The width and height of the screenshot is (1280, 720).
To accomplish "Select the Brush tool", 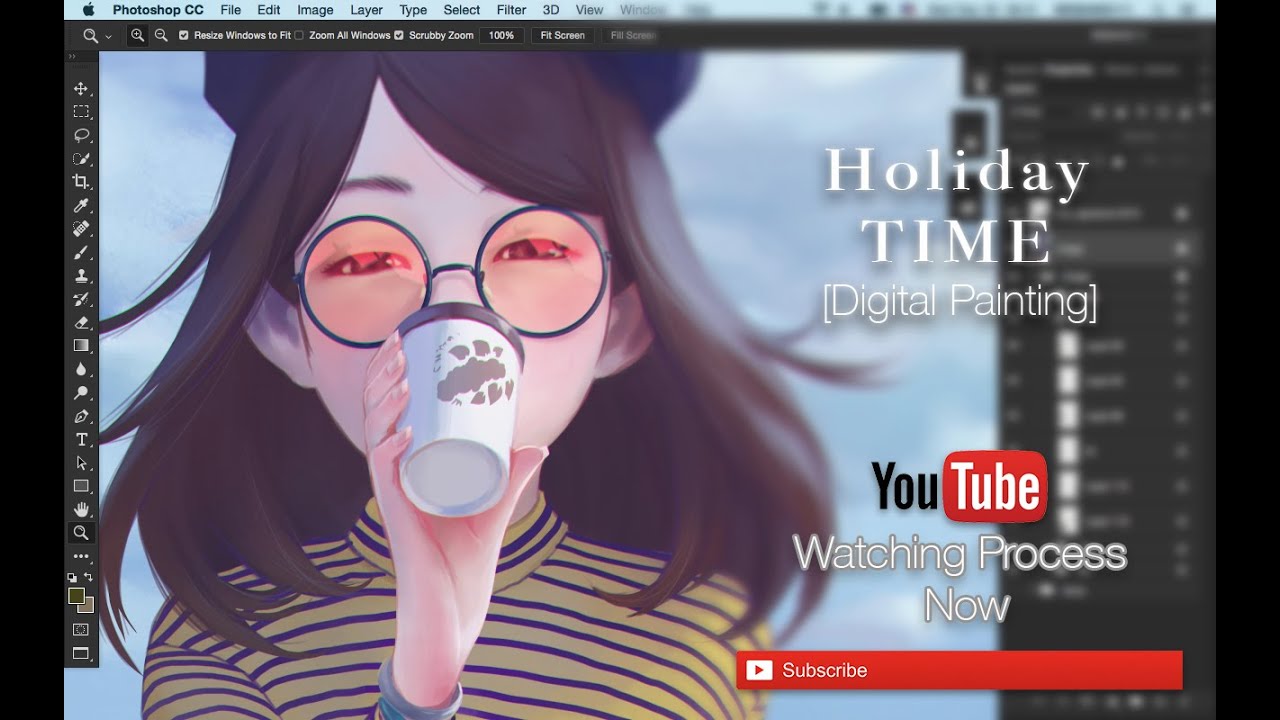I will (81, 252).
